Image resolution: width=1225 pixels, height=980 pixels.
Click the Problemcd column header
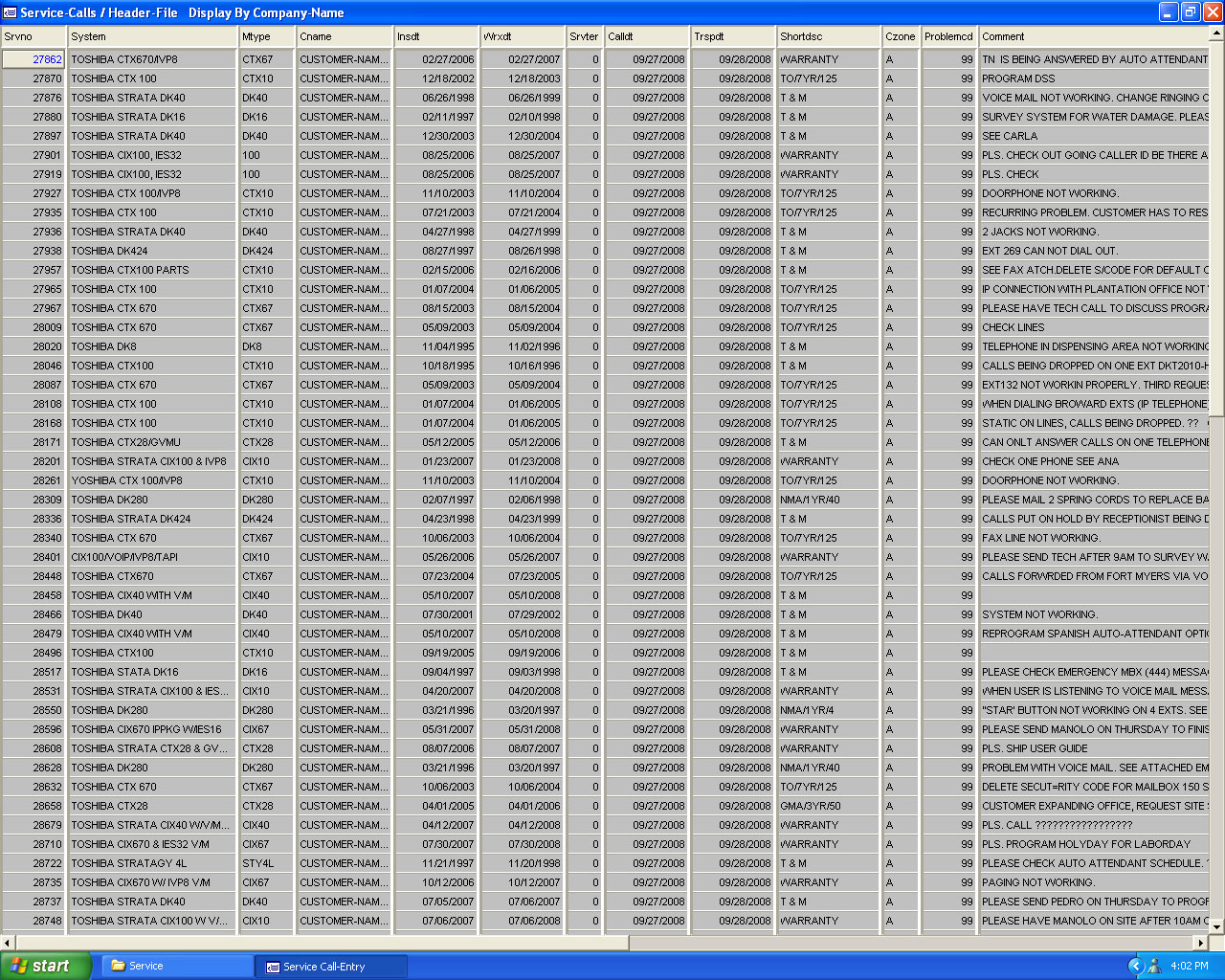pos(948,36)
